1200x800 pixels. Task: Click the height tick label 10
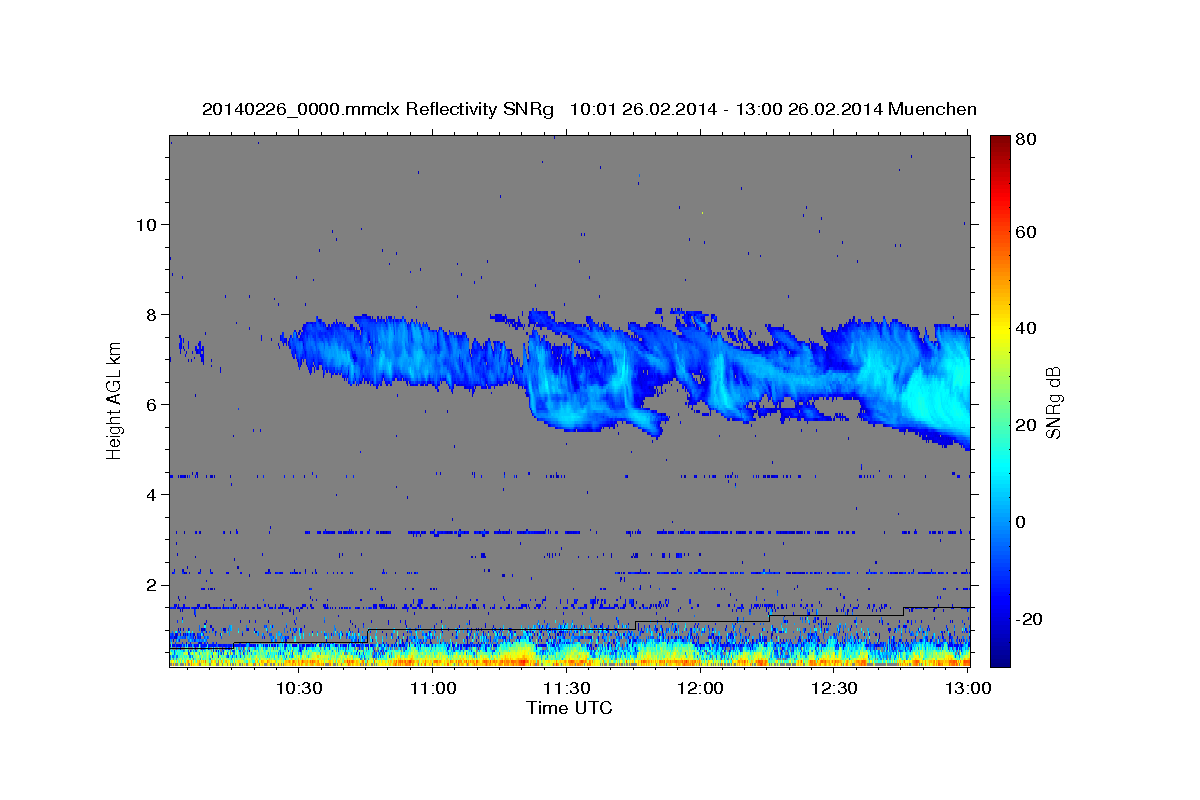[x=147, y=224]
